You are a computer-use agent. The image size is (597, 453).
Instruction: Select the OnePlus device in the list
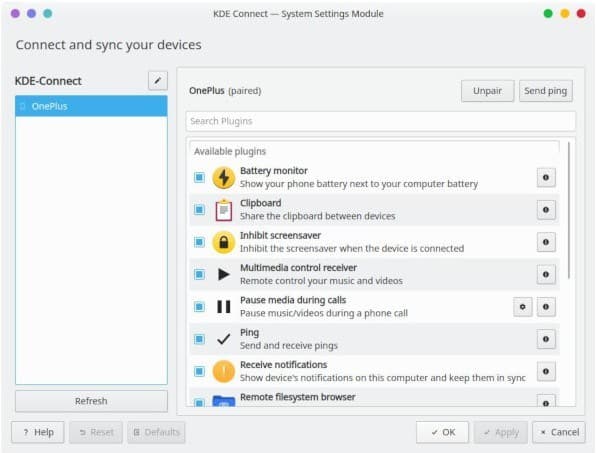(x=91, y=106)
